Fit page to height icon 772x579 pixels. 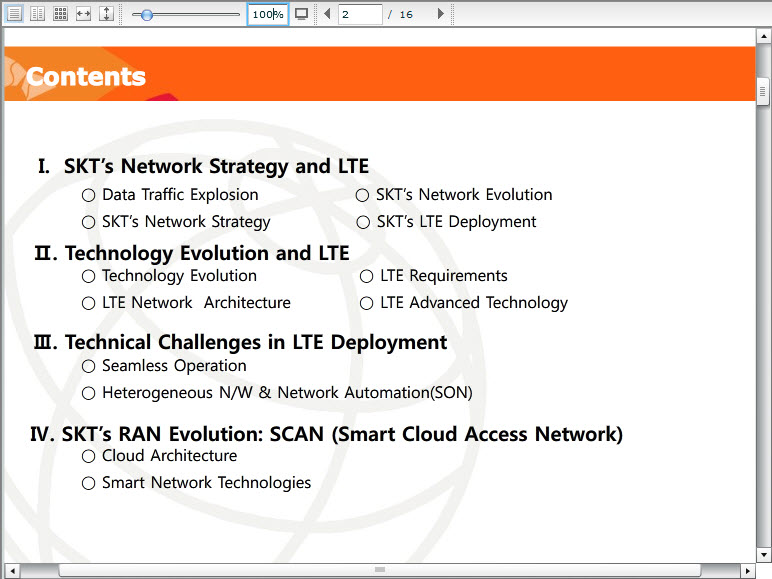[106, 13]
